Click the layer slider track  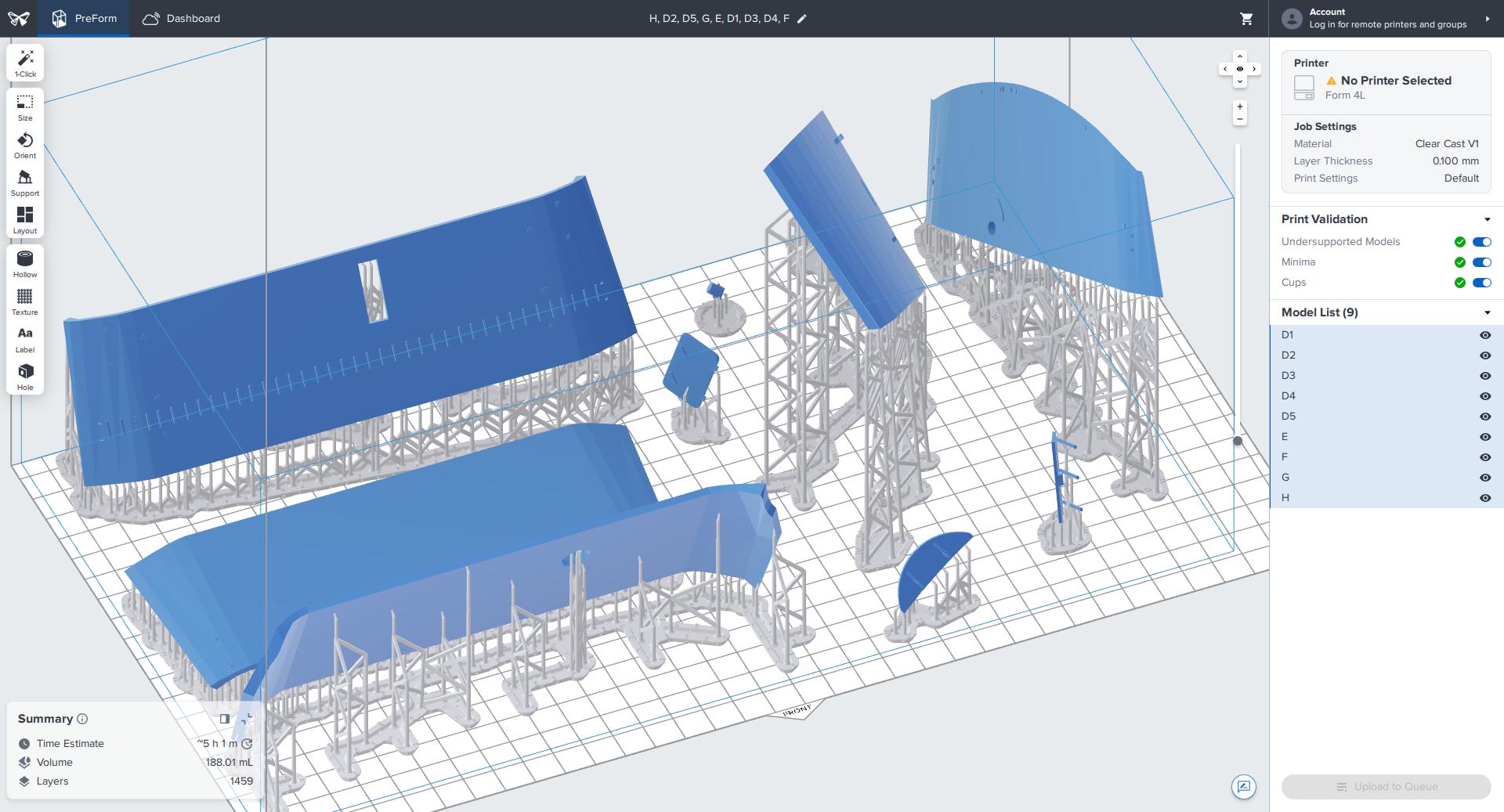1238,290
